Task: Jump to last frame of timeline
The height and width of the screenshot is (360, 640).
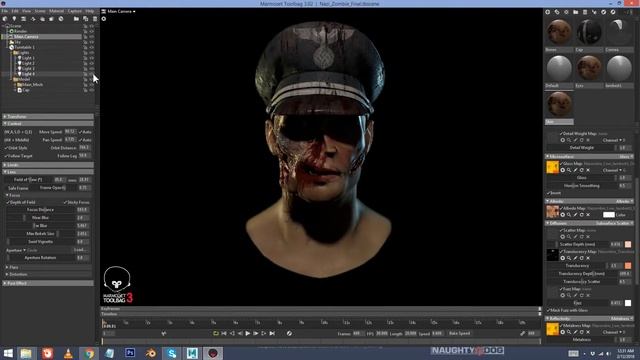Action: coord(272,333)
